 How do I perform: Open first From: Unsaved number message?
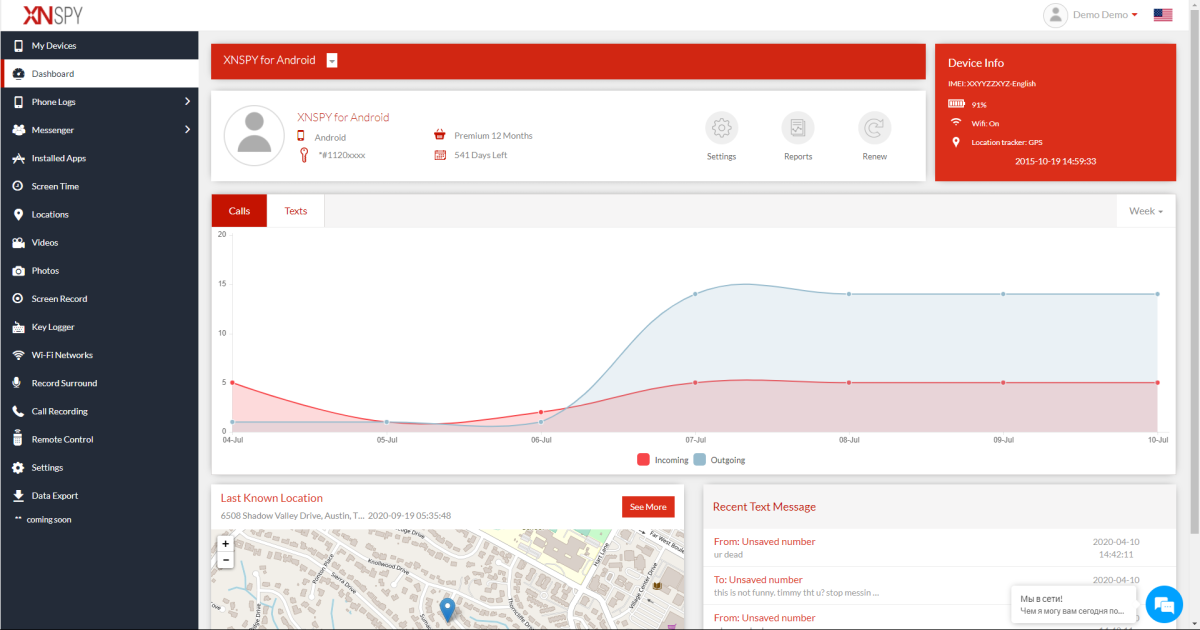coord(765,541)
